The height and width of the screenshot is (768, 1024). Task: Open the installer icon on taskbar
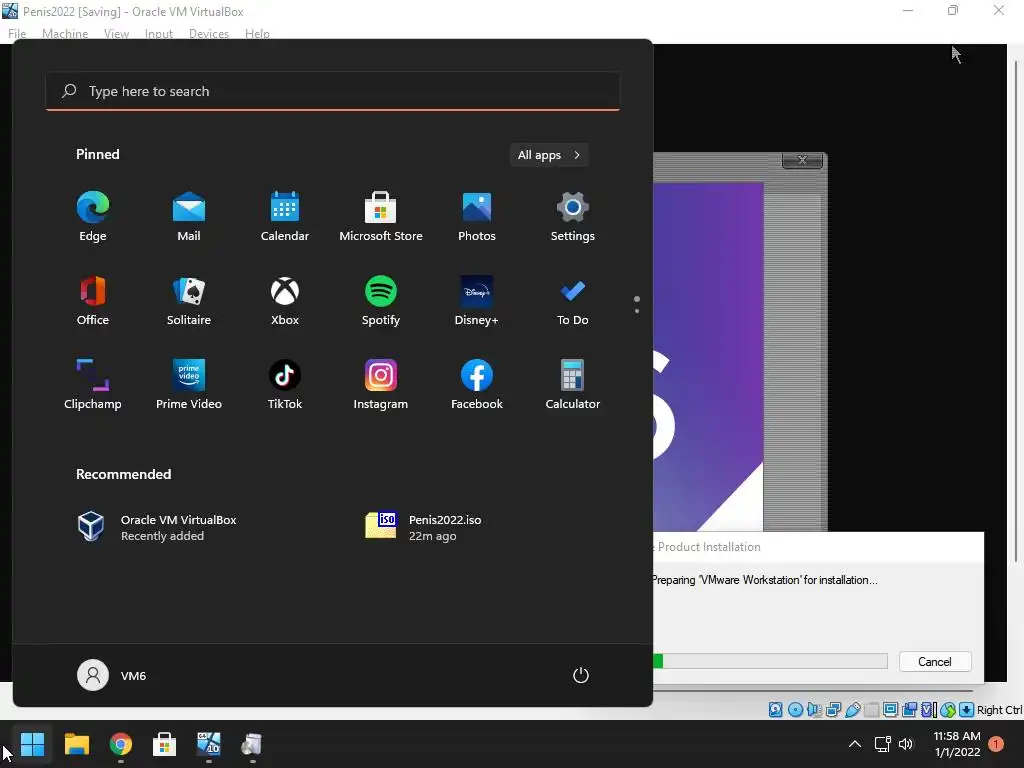pos(252,744)
